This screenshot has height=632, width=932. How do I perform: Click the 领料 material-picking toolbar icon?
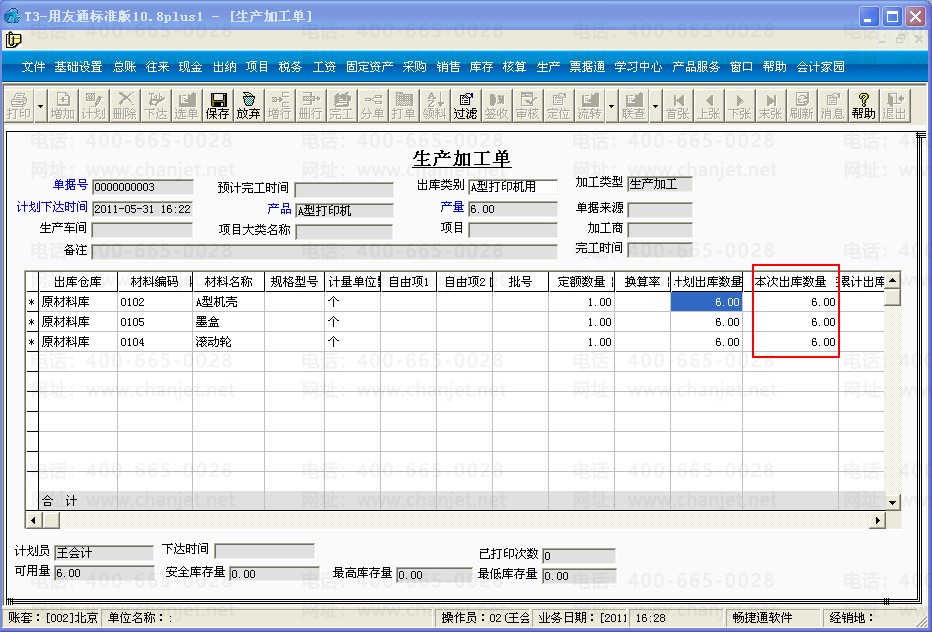434,105
